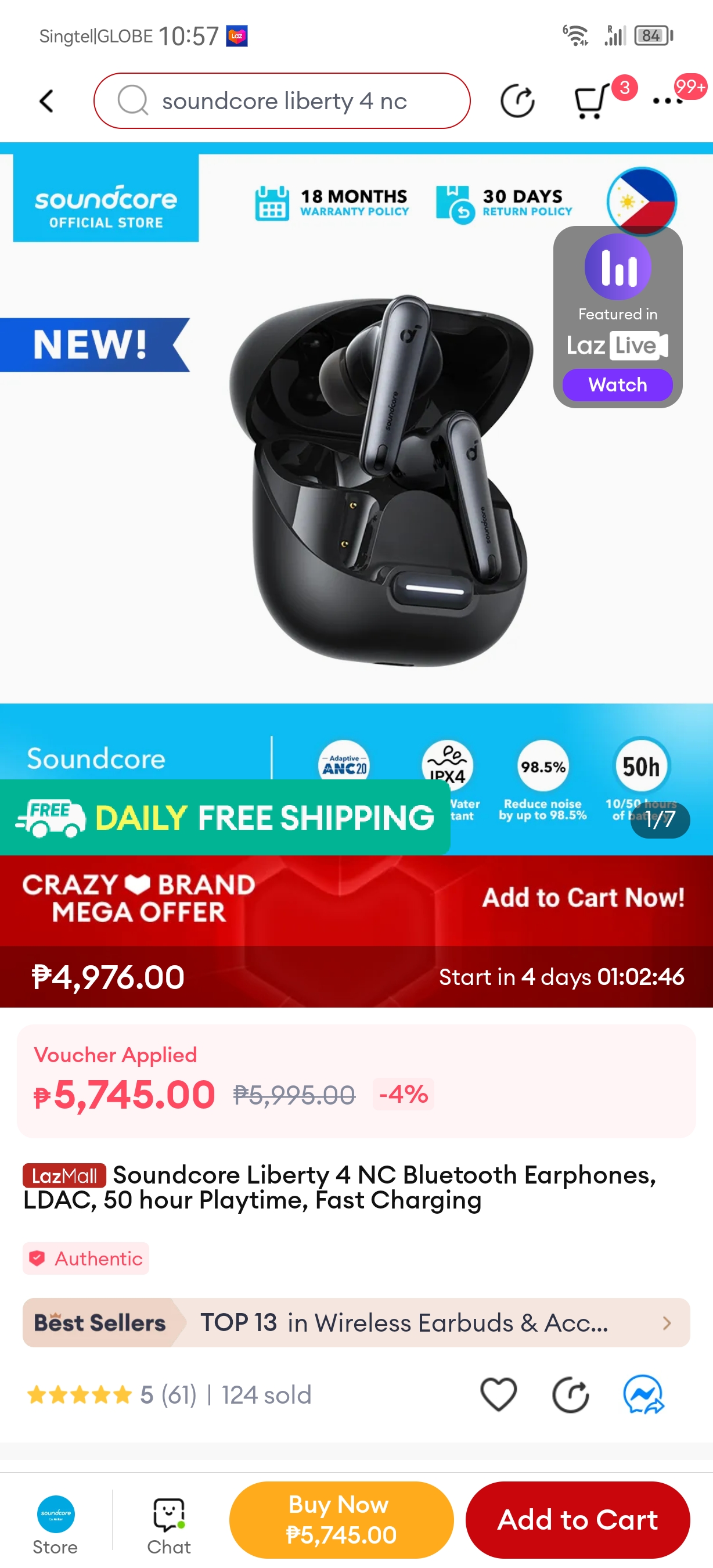Add item to wishlist with heart icon

coord(498,1394)
